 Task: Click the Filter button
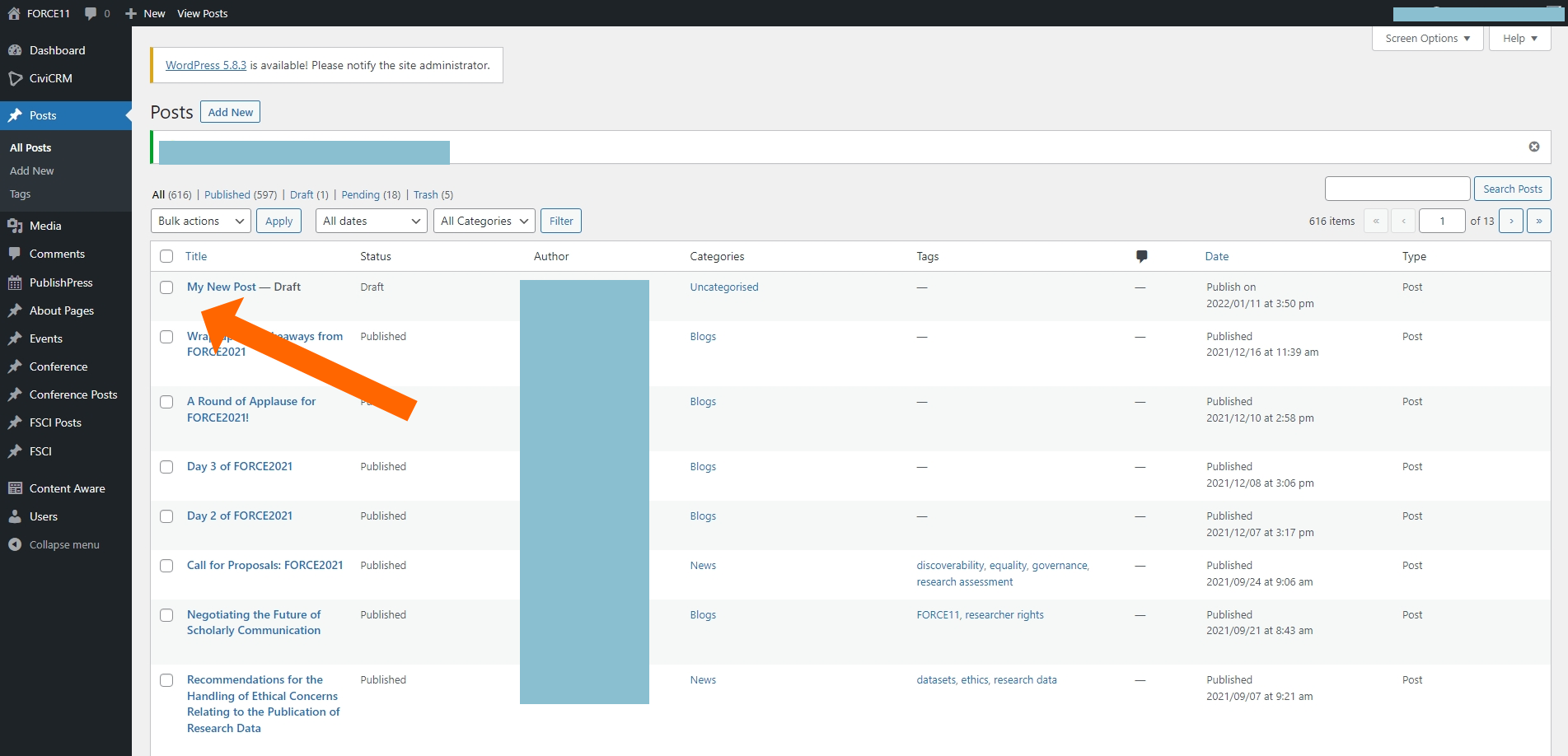pyautogui.click(x=561, y=221)
